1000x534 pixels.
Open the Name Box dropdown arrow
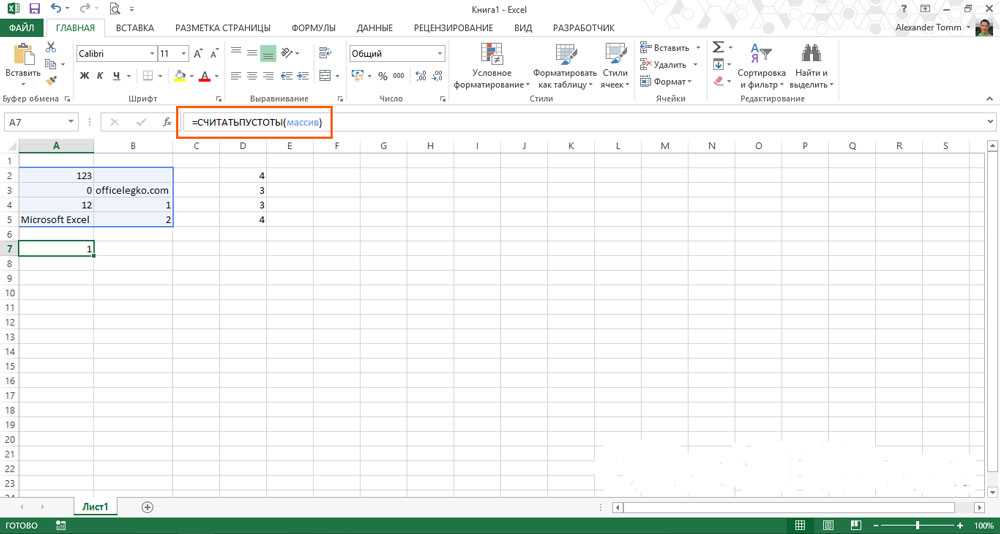tap(90, 122)
